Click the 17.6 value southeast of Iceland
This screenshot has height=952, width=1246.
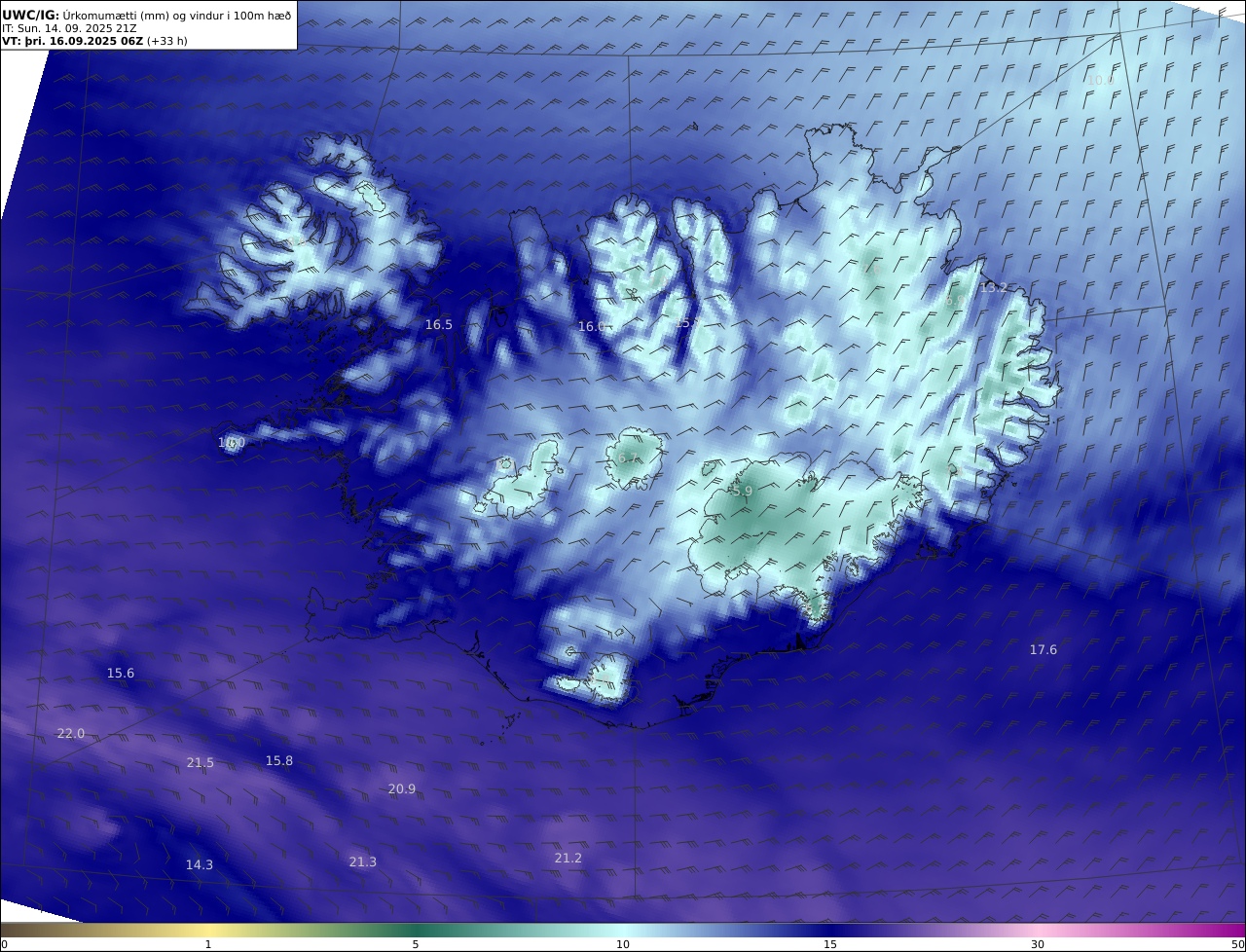[1044, 650]
